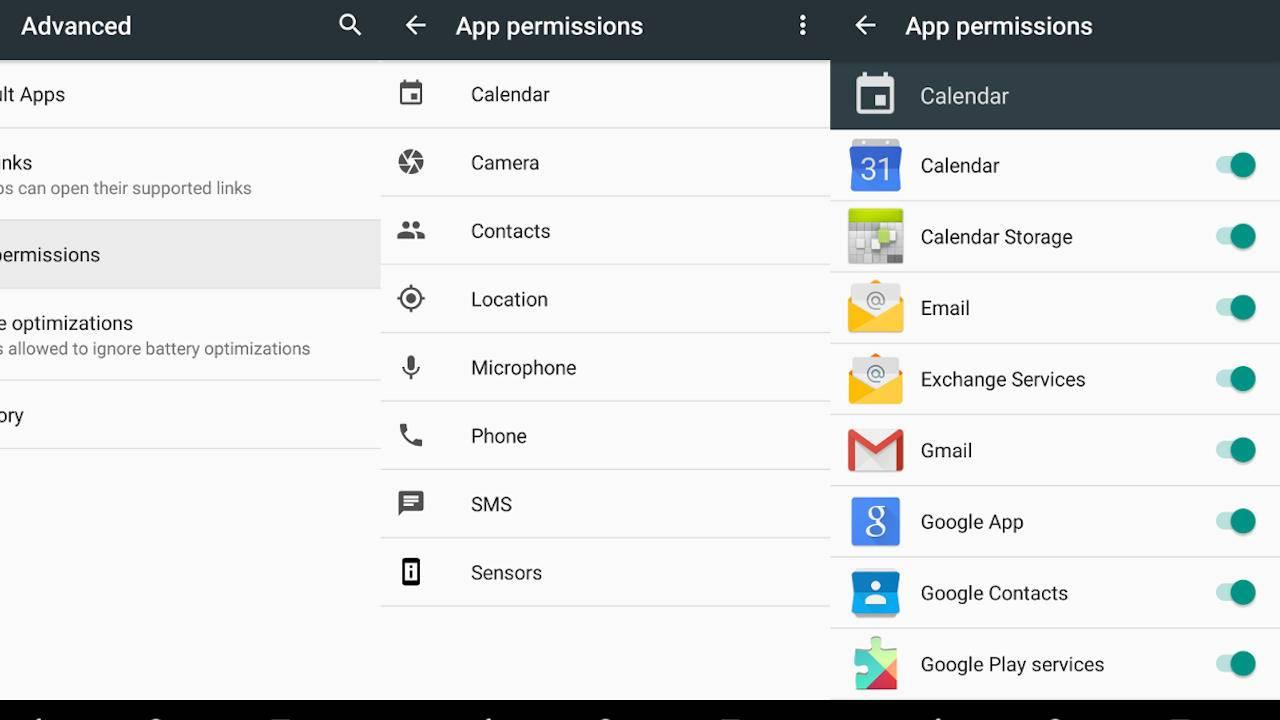
Task: Tap the Gmail app name label
Action: coord(946,450)
